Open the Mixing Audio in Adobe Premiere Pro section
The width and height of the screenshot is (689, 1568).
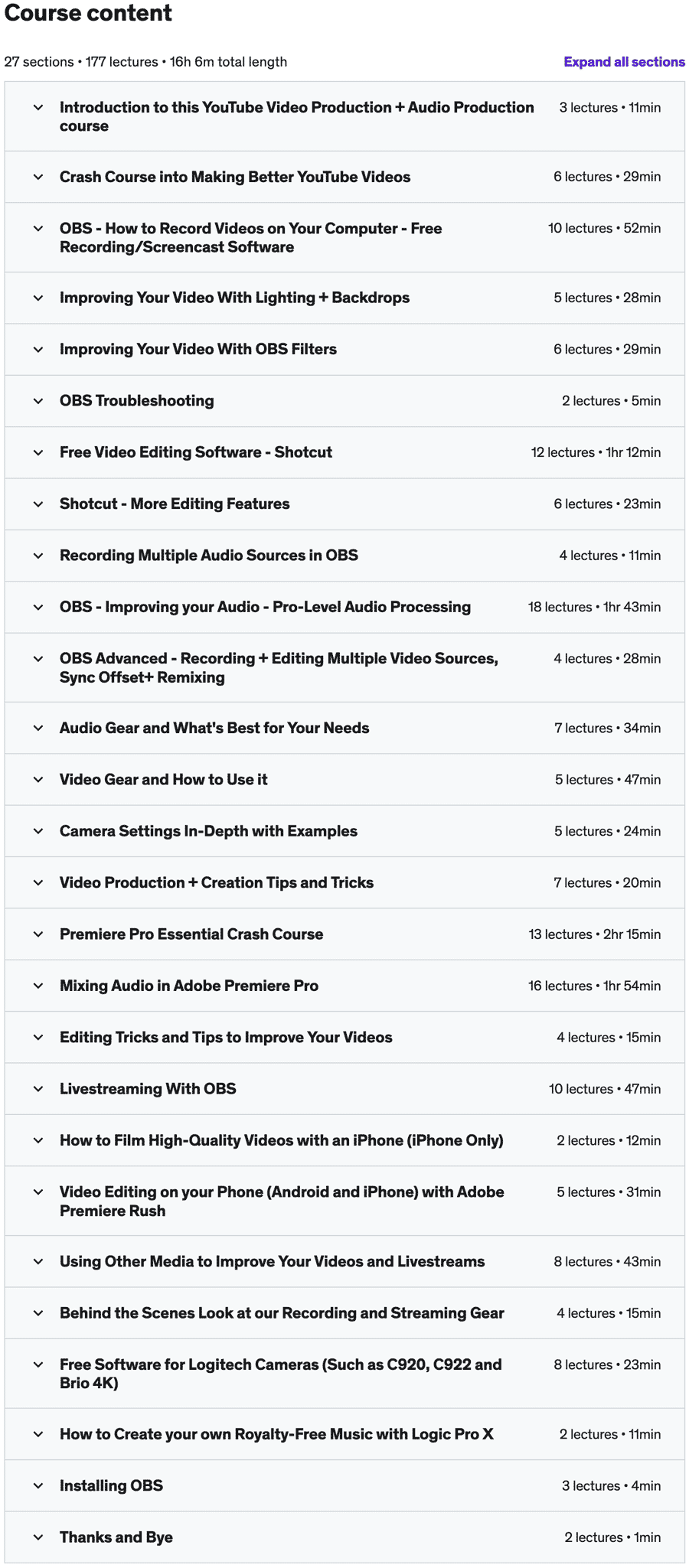[189, 986]
